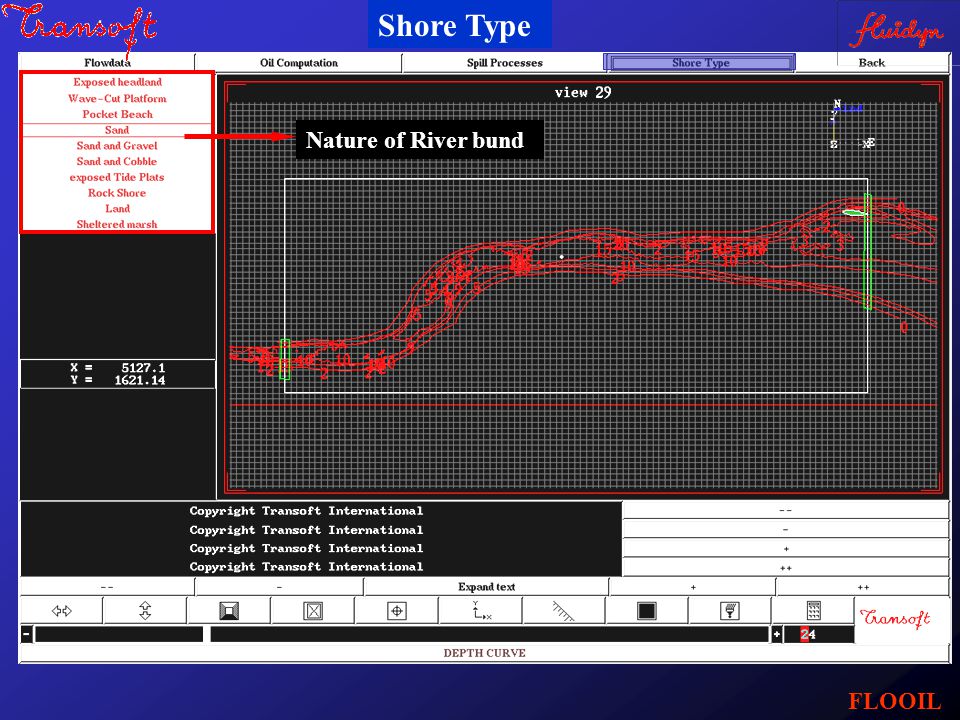Open the Flowdata tab
This screenshot has width=960, height=720.
(107, 62)
